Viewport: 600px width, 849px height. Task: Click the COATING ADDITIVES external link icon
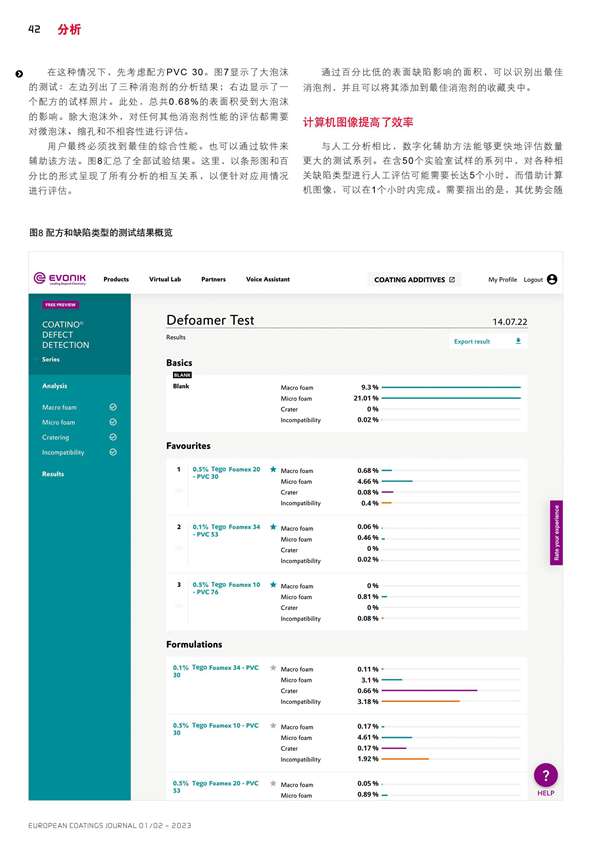(452, 280)
